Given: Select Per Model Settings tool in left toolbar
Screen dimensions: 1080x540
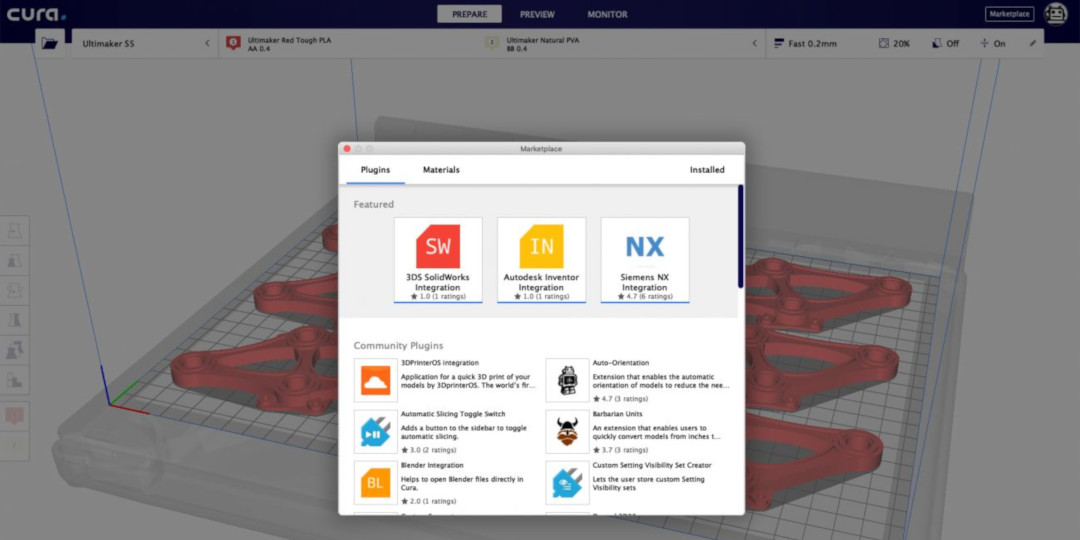Looking at the screenshot, I should [15, 350].
